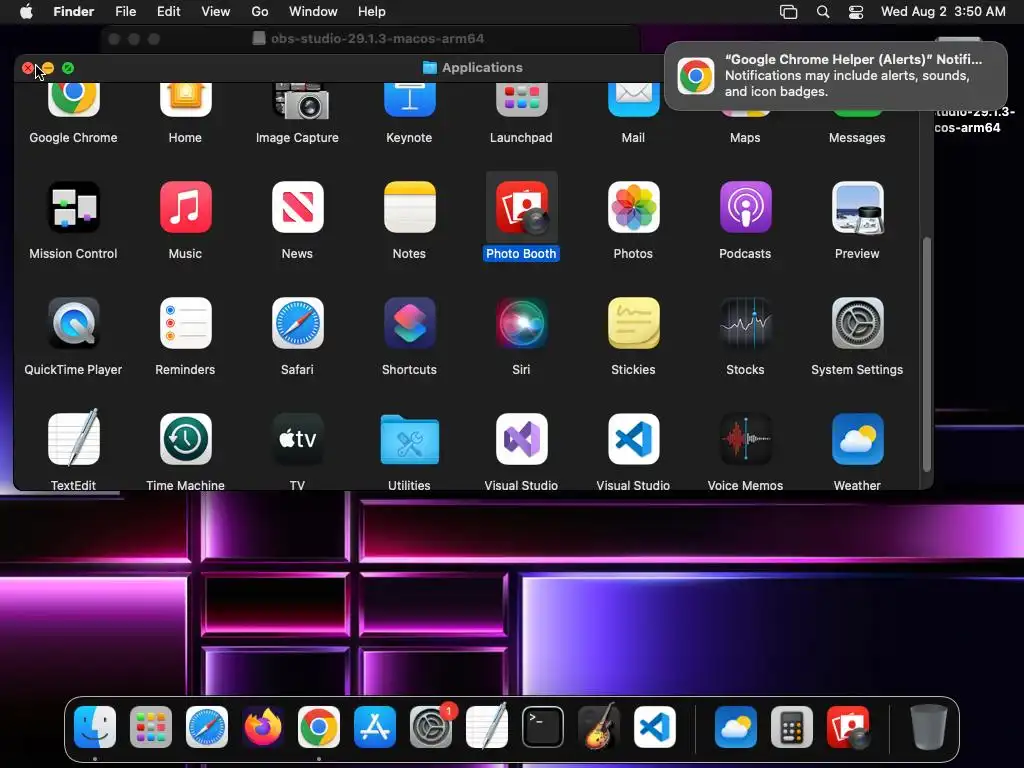Open the Photos app icon

(633, 207)
